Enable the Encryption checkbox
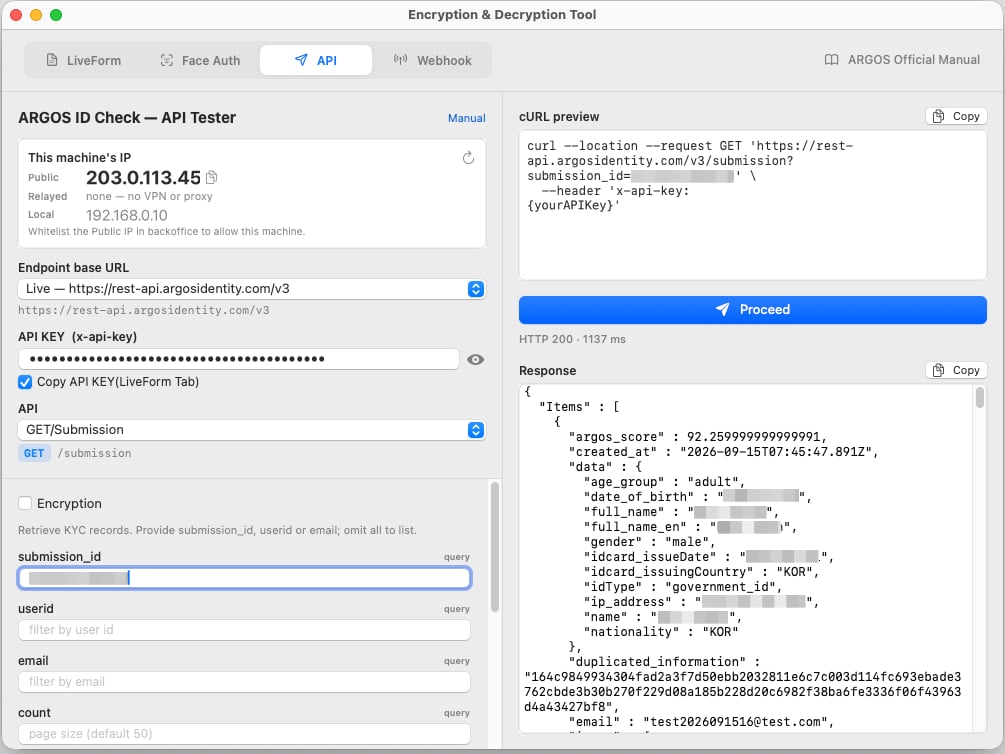Screen dimensions: 1005x754 [25, 503]
